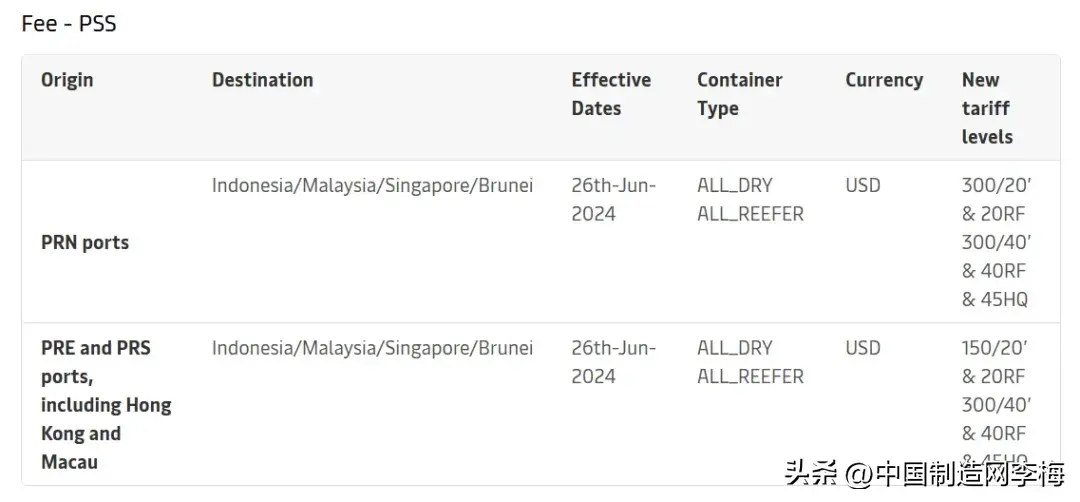Screen dimensions: 1080x502
Task: Click the Effective Dates column header
Action: click(x=611, y=94)
